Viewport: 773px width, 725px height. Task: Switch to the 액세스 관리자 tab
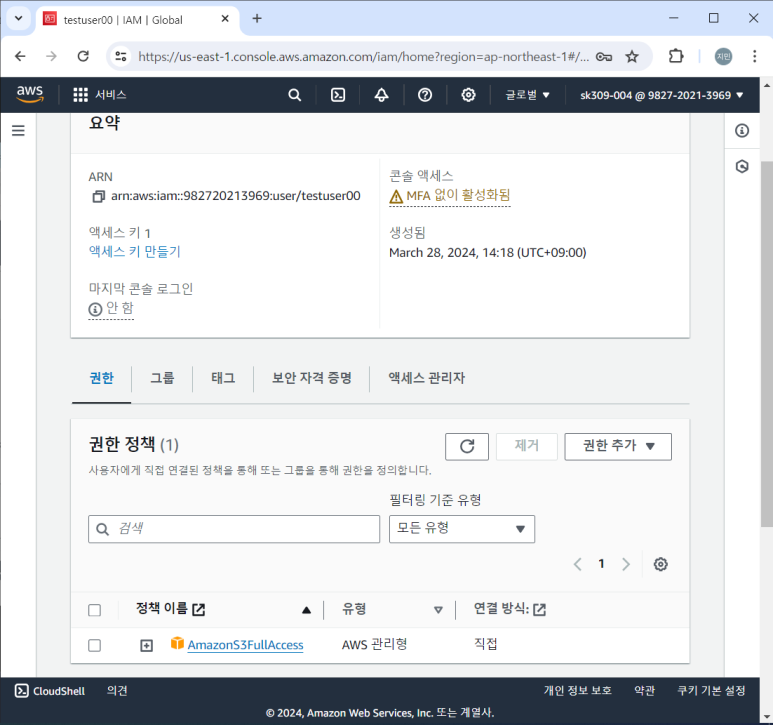pyautogui.click(x=426, y=378)
